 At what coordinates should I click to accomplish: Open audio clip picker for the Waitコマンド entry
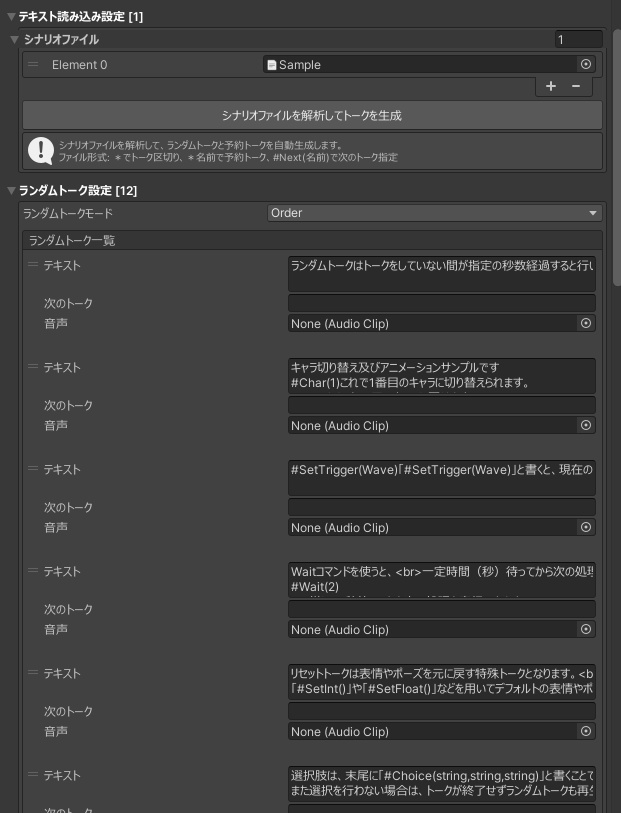click(x=586, y=629)
